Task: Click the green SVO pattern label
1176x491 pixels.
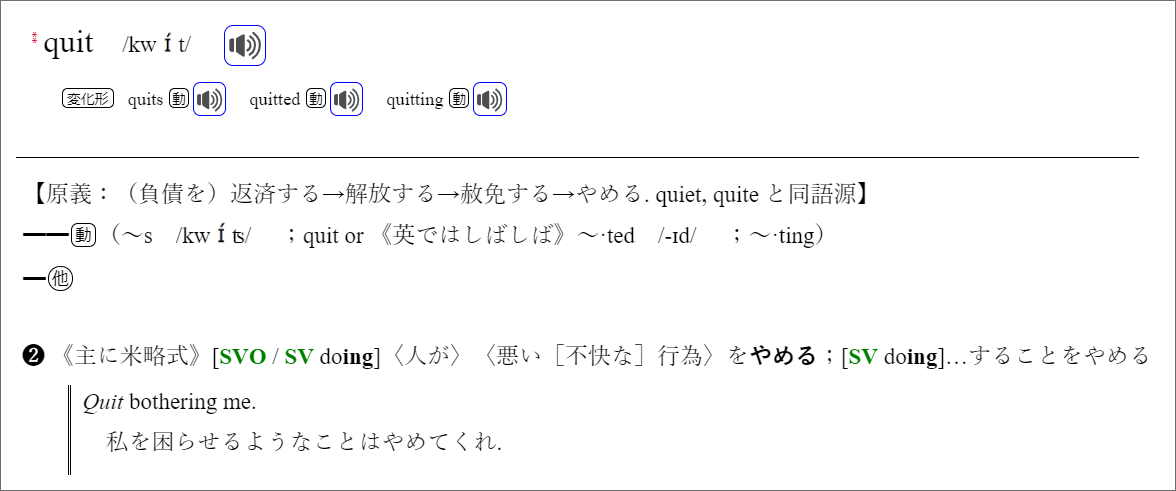Action: pos(242,357)
